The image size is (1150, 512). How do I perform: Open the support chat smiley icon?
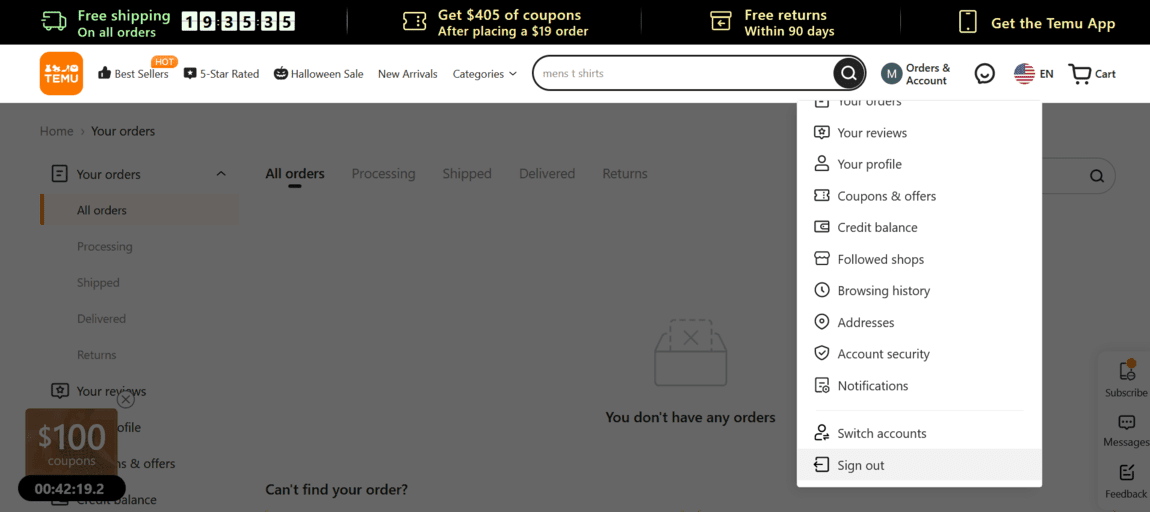984,73
